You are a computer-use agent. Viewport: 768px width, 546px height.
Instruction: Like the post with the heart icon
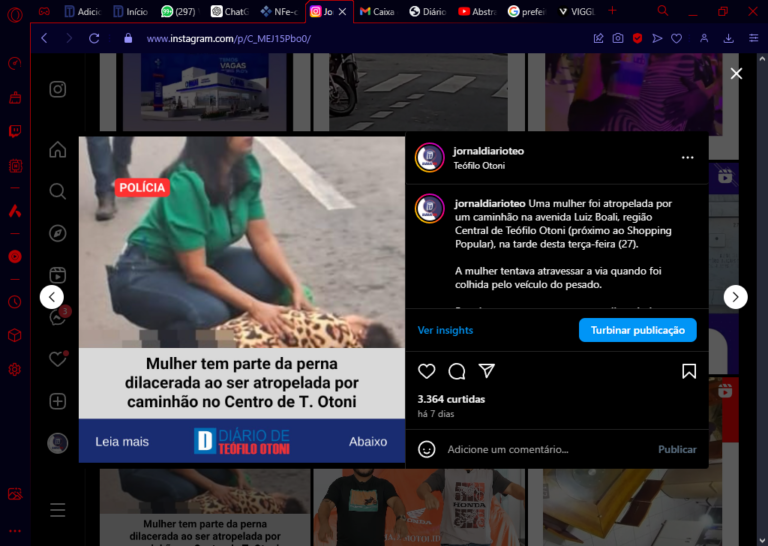(x=427, y=371)
